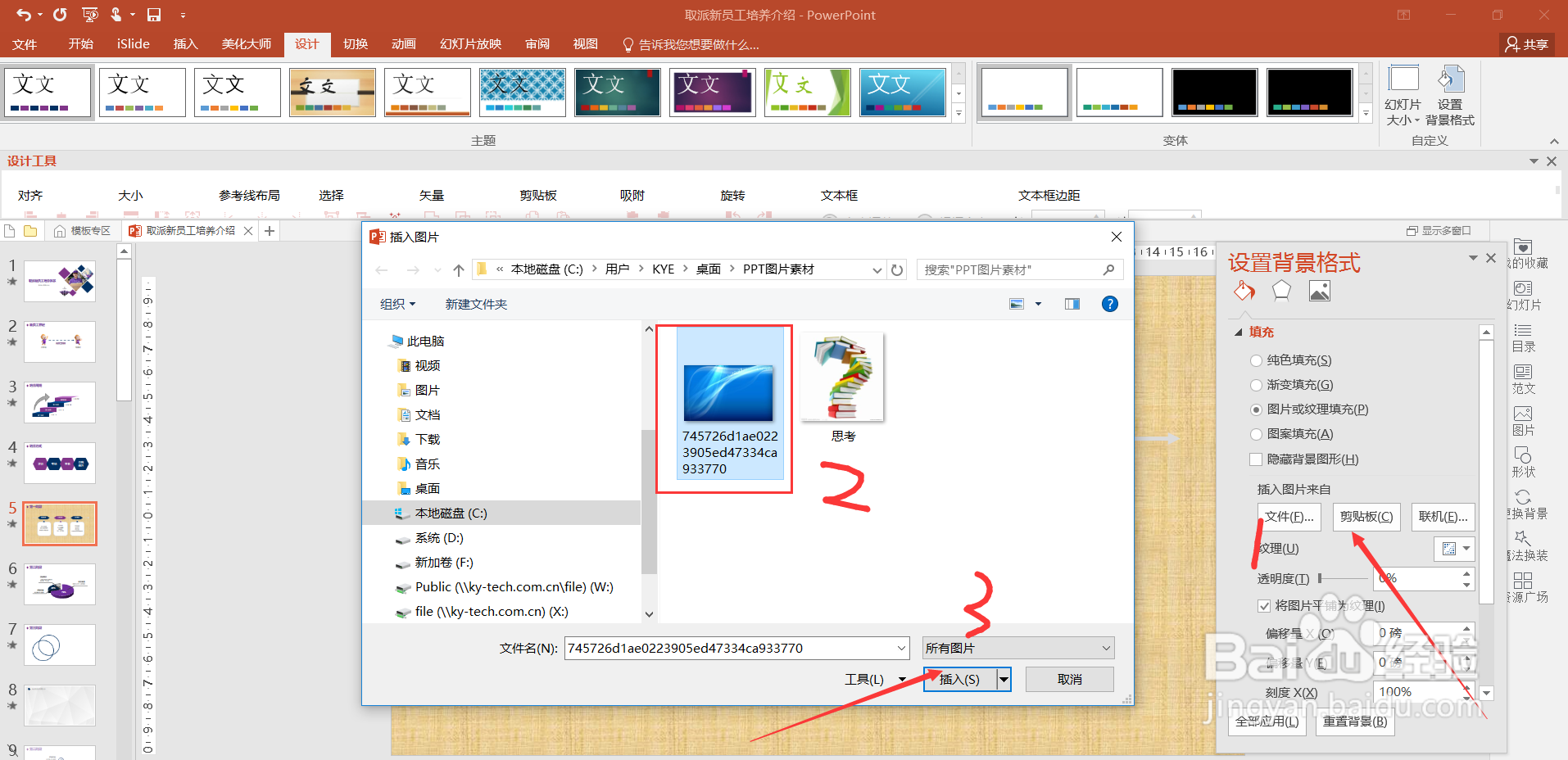The width and height of the screenshot is (1568, 760).
Task: Expand the address bar path dropdown
Action: pos(877,269)
